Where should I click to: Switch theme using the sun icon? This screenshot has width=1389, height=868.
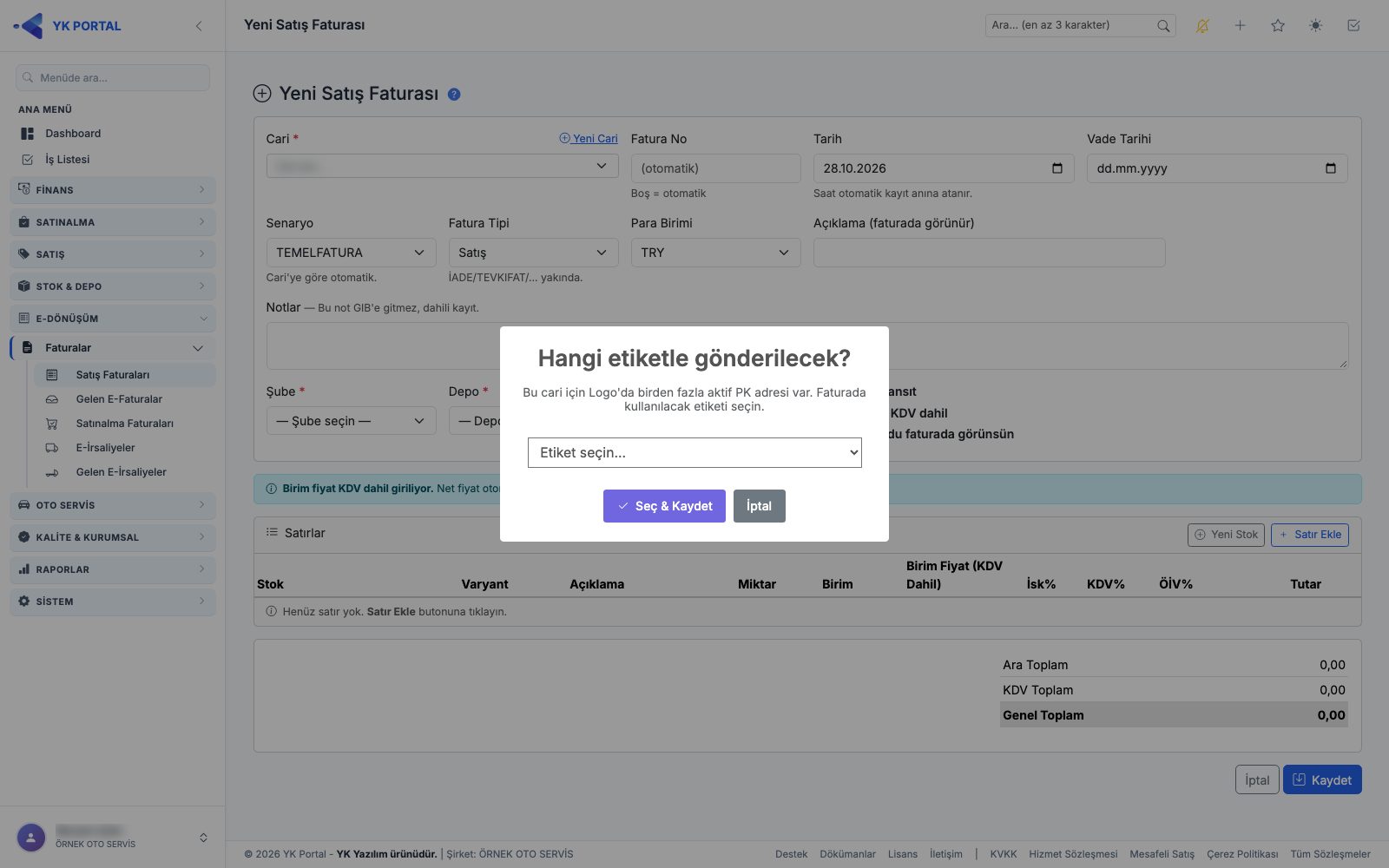(x=1316, y=26)
